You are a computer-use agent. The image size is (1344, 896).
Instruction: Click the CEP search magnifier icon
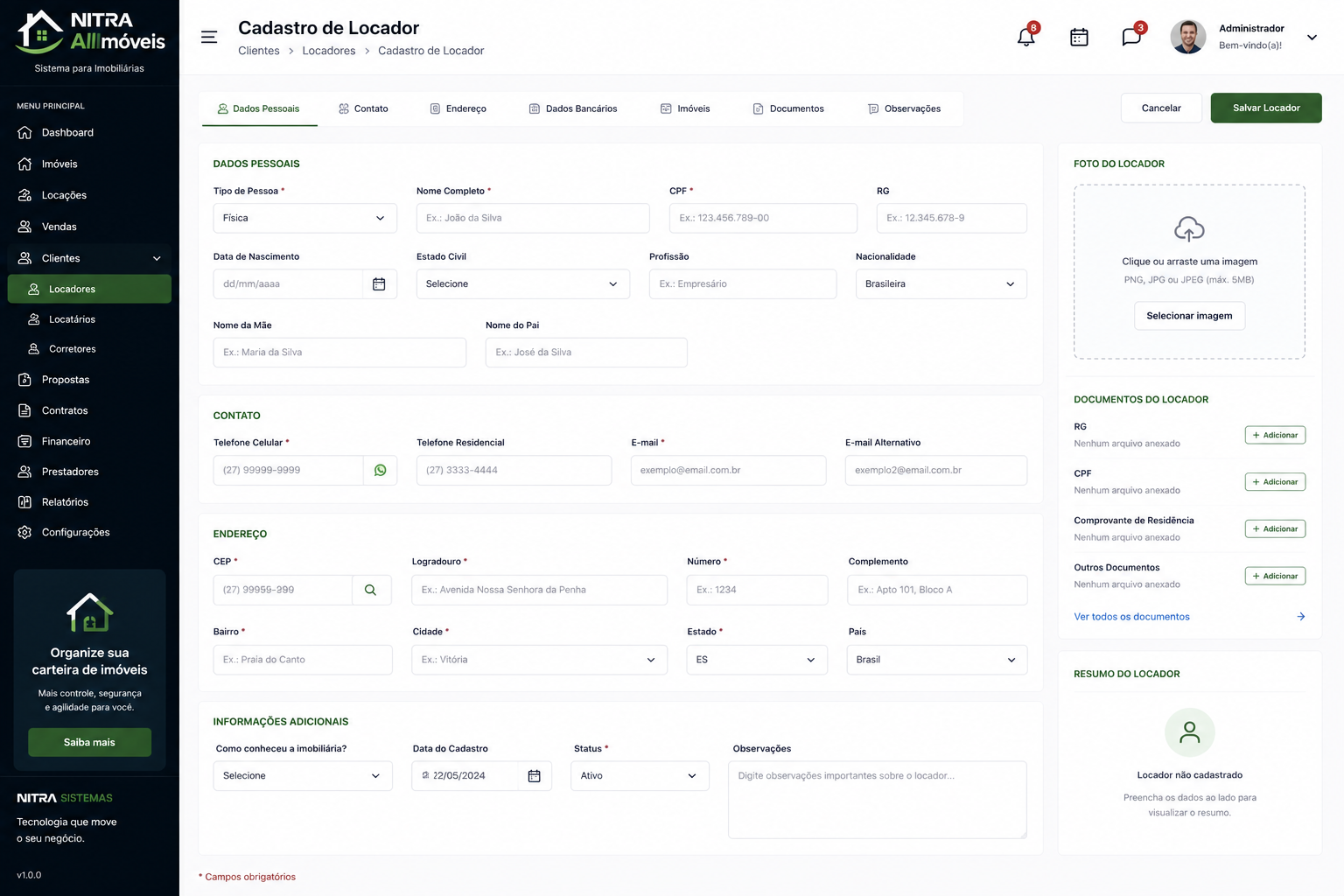click(x=371, y=590)
